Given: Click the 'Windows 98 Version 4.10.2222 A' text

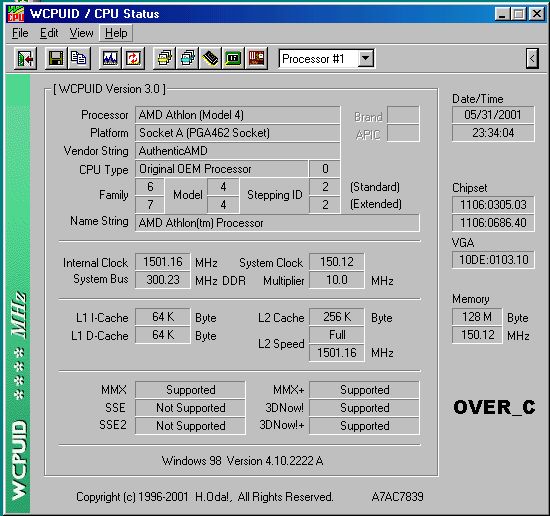Looking at the screenshot, I should [243, 461].
